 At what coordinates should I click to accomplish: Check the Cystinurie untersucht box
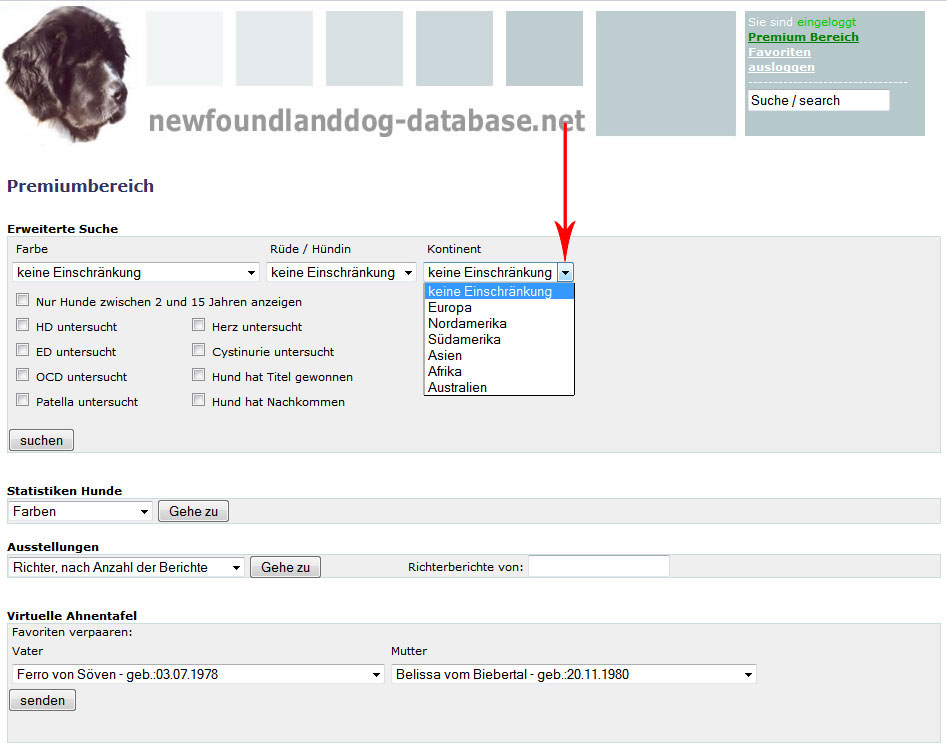(199, 351)
